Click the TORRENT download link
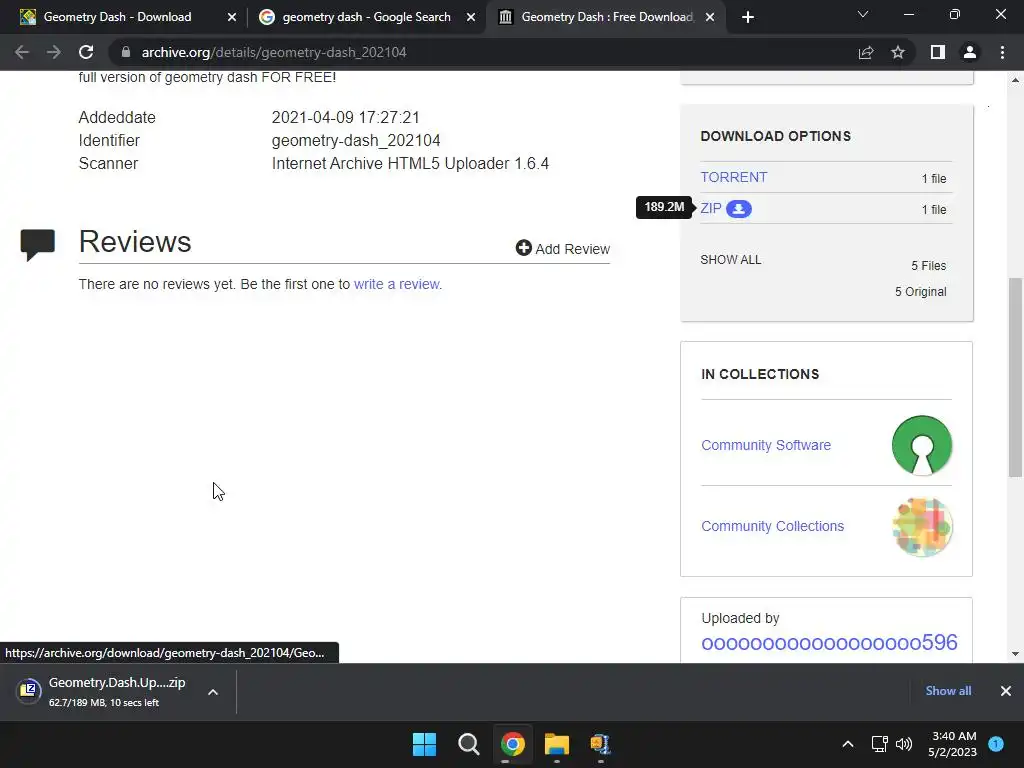The image size is (1024, 768). pyautogui.click(x=733, y=177)
